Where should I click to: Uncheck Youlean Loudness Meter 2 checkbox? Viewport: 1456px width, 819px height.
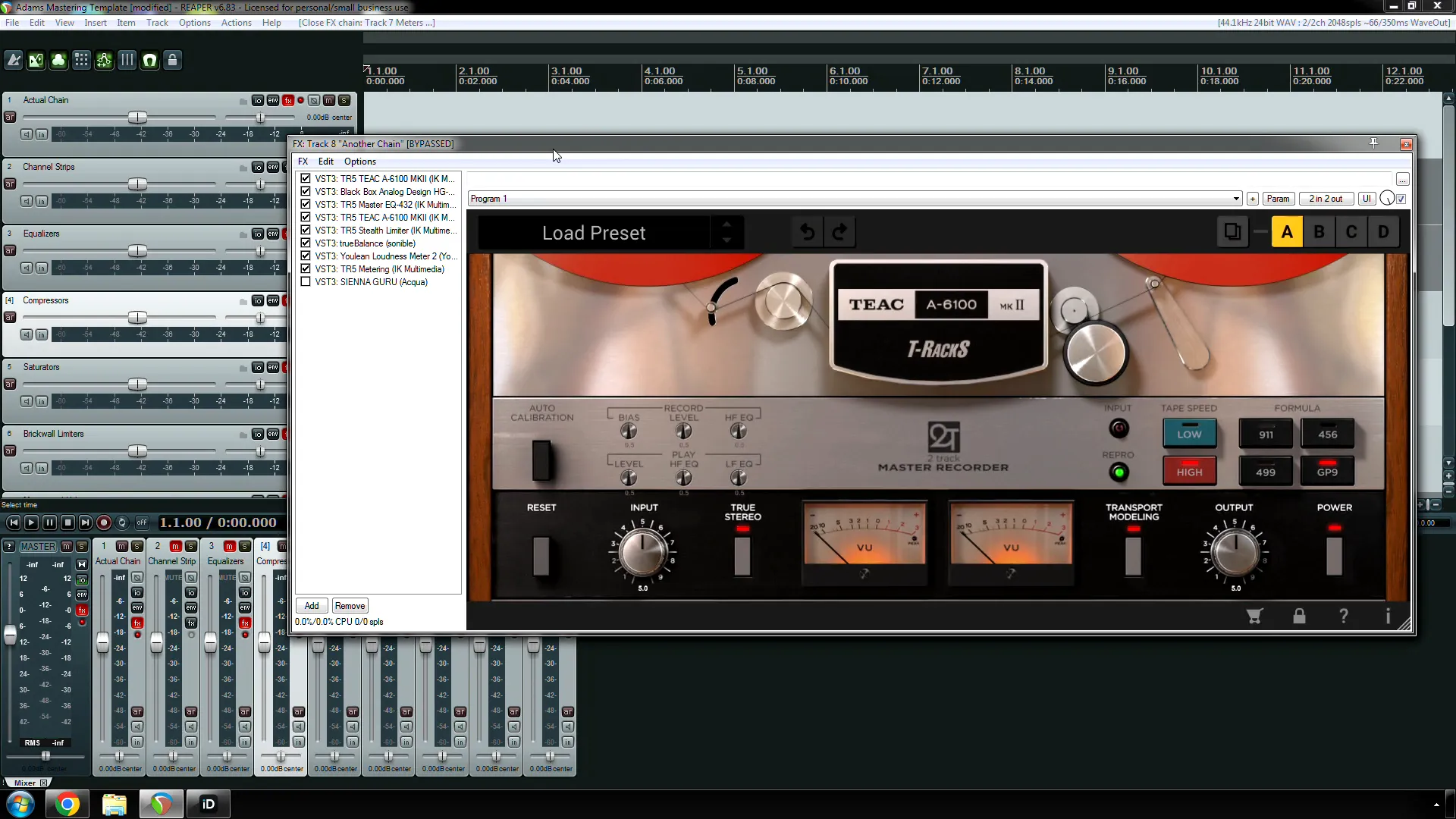coord(306,256)
